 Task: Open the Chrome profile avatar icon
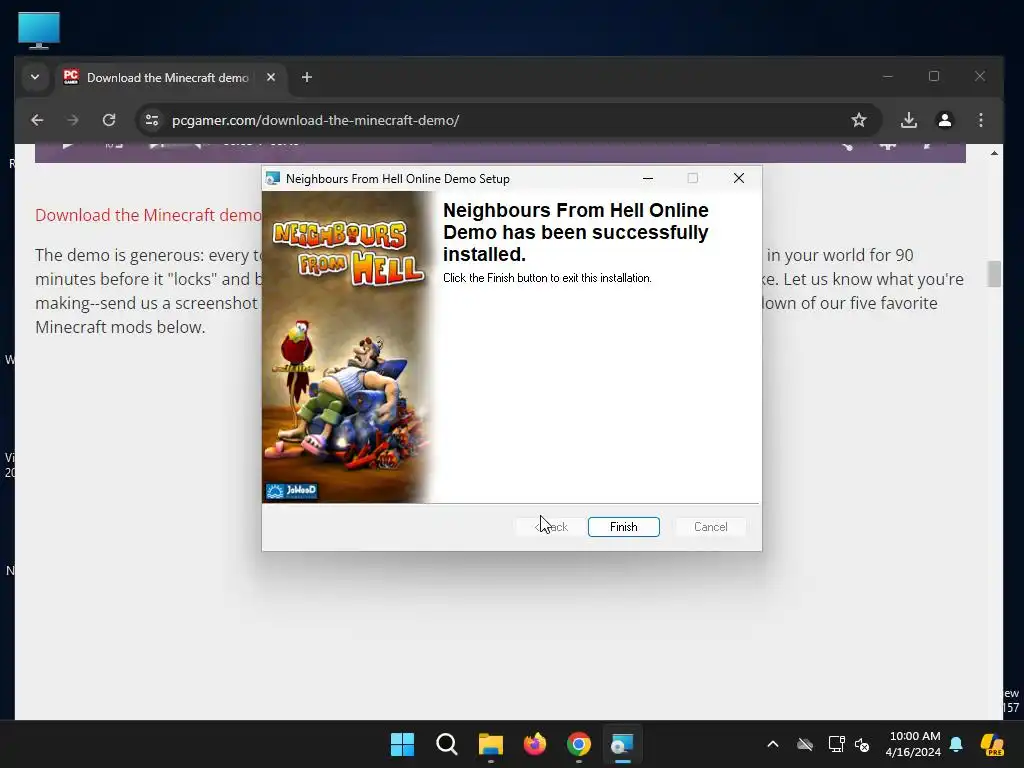pyautogui.click(x=944, y=120)
